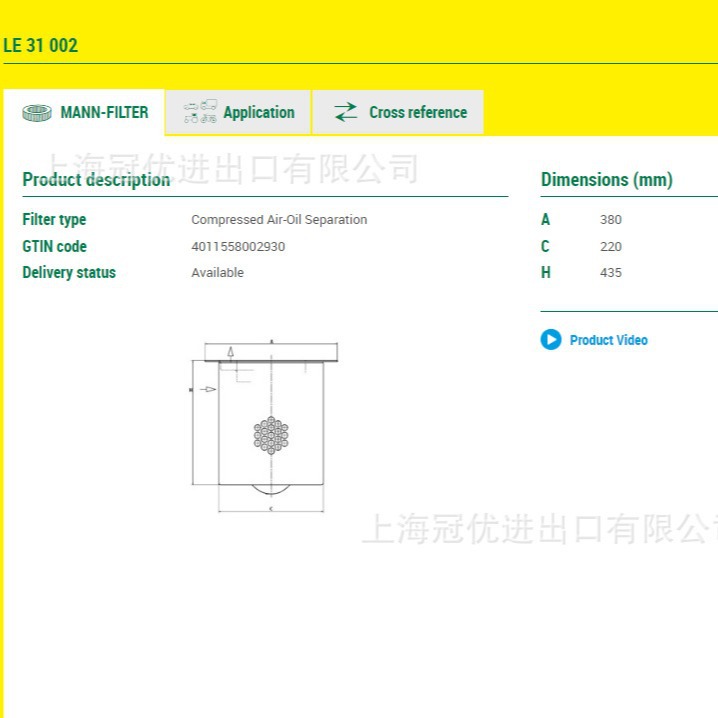Click the vehicles icon in the Application tab

click(200, 112)
